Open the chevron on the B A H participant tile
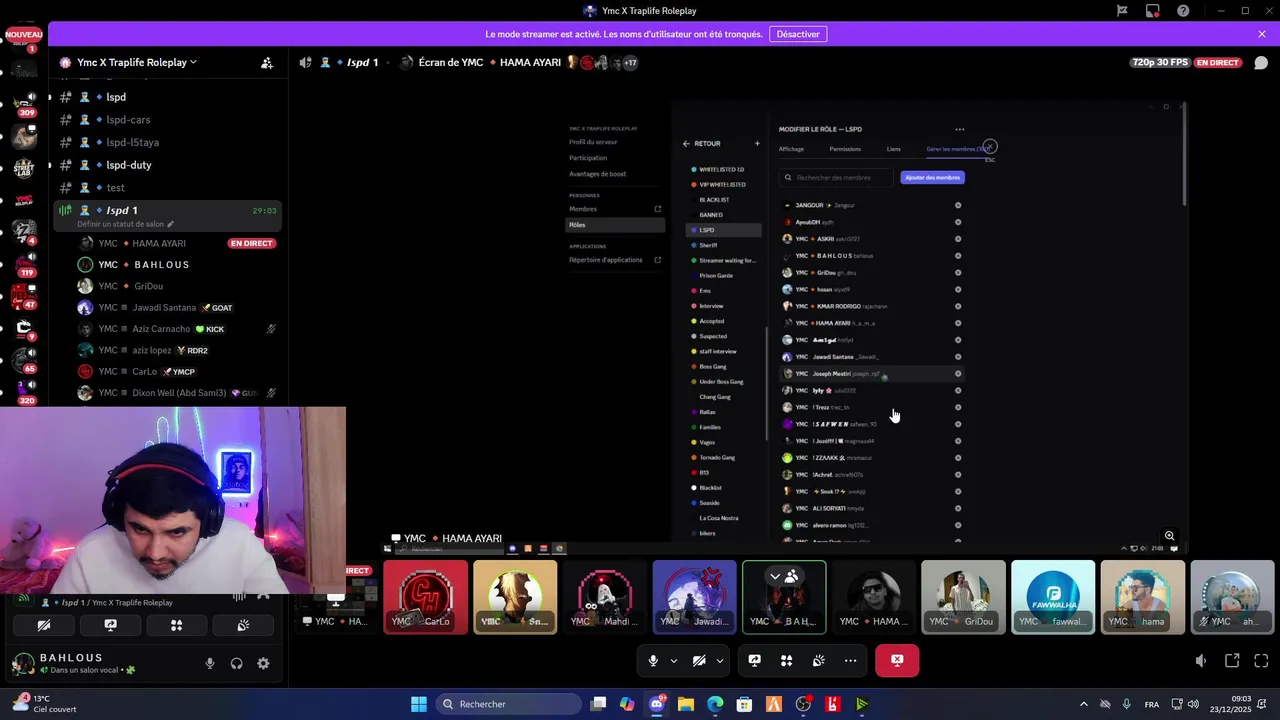 775,576
